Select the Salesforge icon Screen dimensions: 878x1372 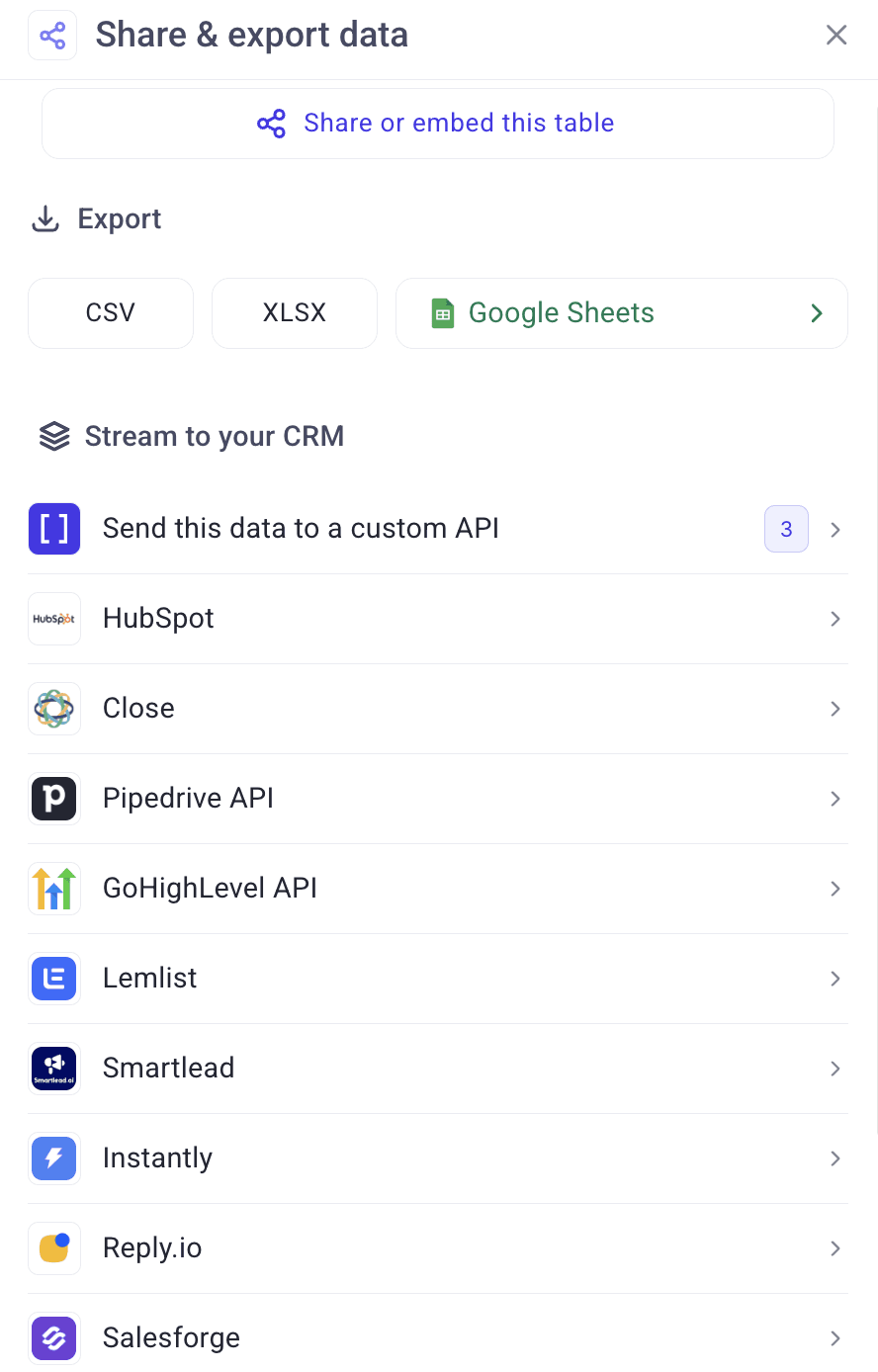pos(54,1337)
